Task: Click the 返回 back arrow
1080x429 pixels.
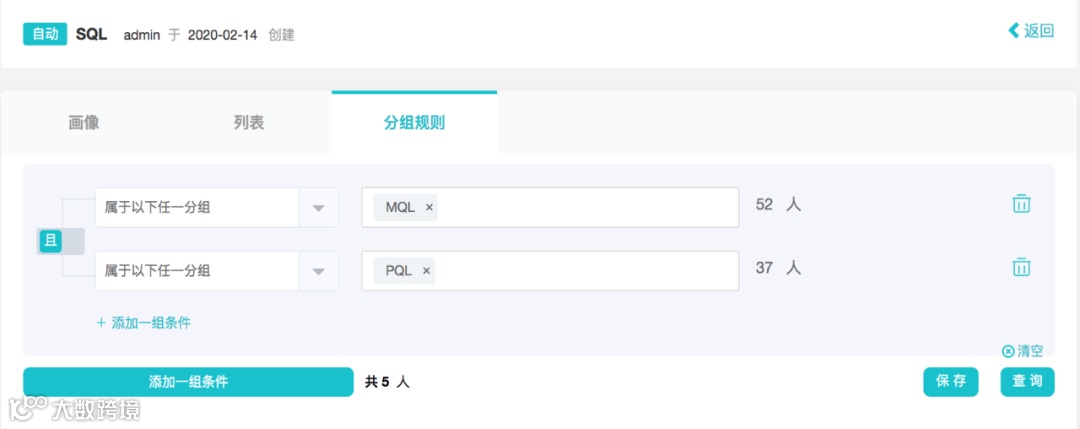Action: tap(1013, 31)
